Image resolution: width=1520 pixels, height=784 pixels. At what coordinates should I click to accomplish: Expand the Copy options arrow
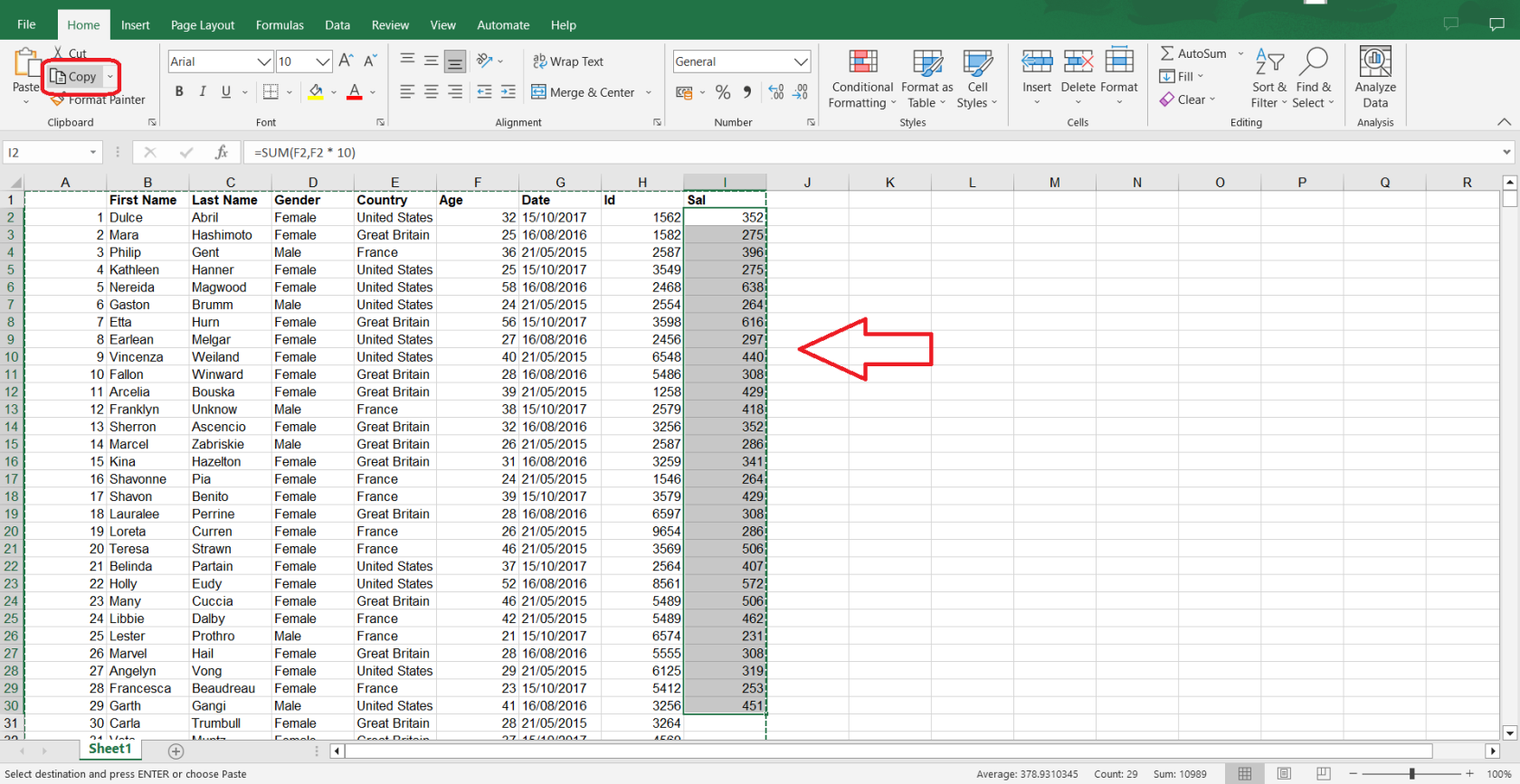tap(110, 77)
